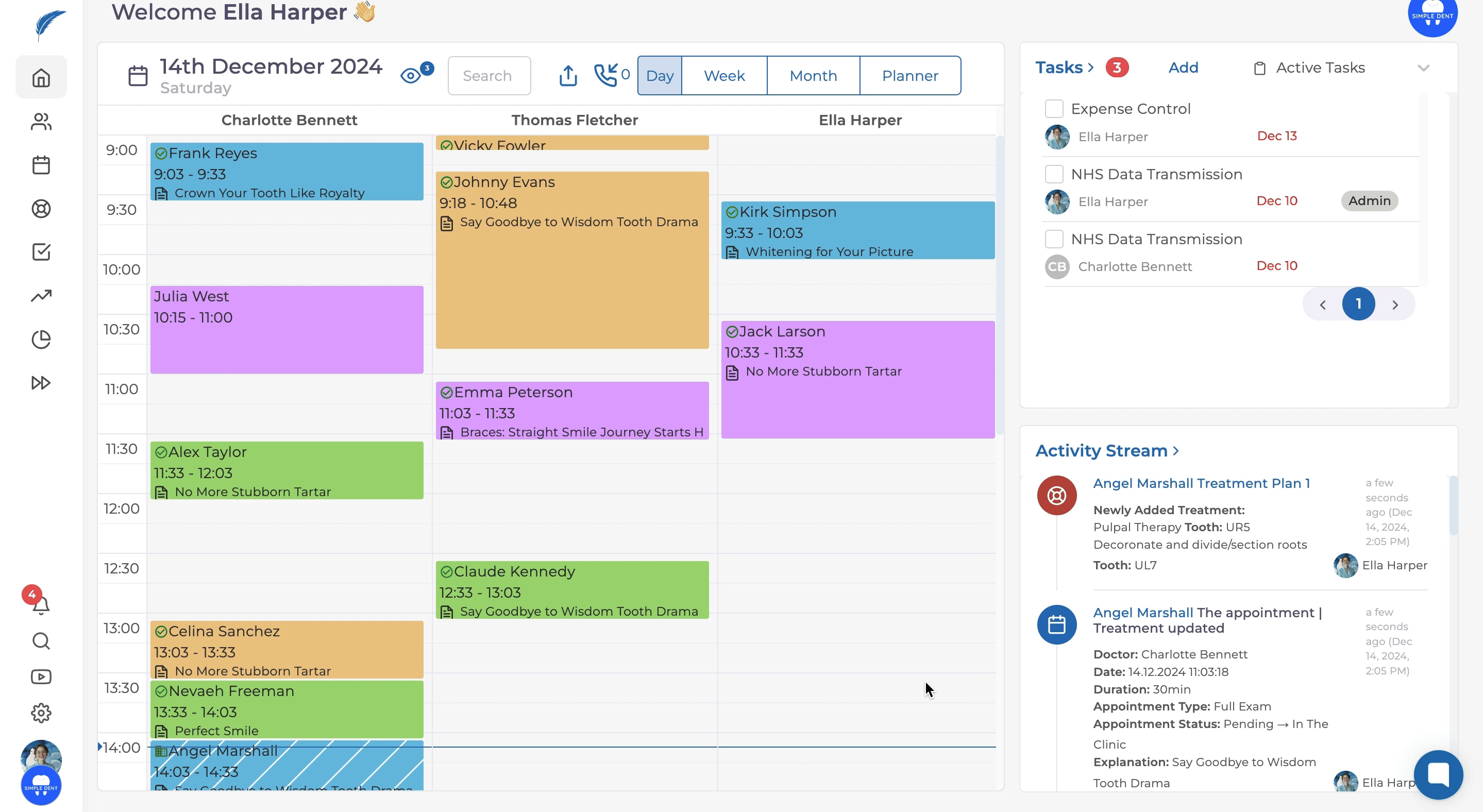The width and height of the screenshot is (1483, 812).
Task: Check the Expense Control task checkbox
Action: click(x=1054, y=109)
